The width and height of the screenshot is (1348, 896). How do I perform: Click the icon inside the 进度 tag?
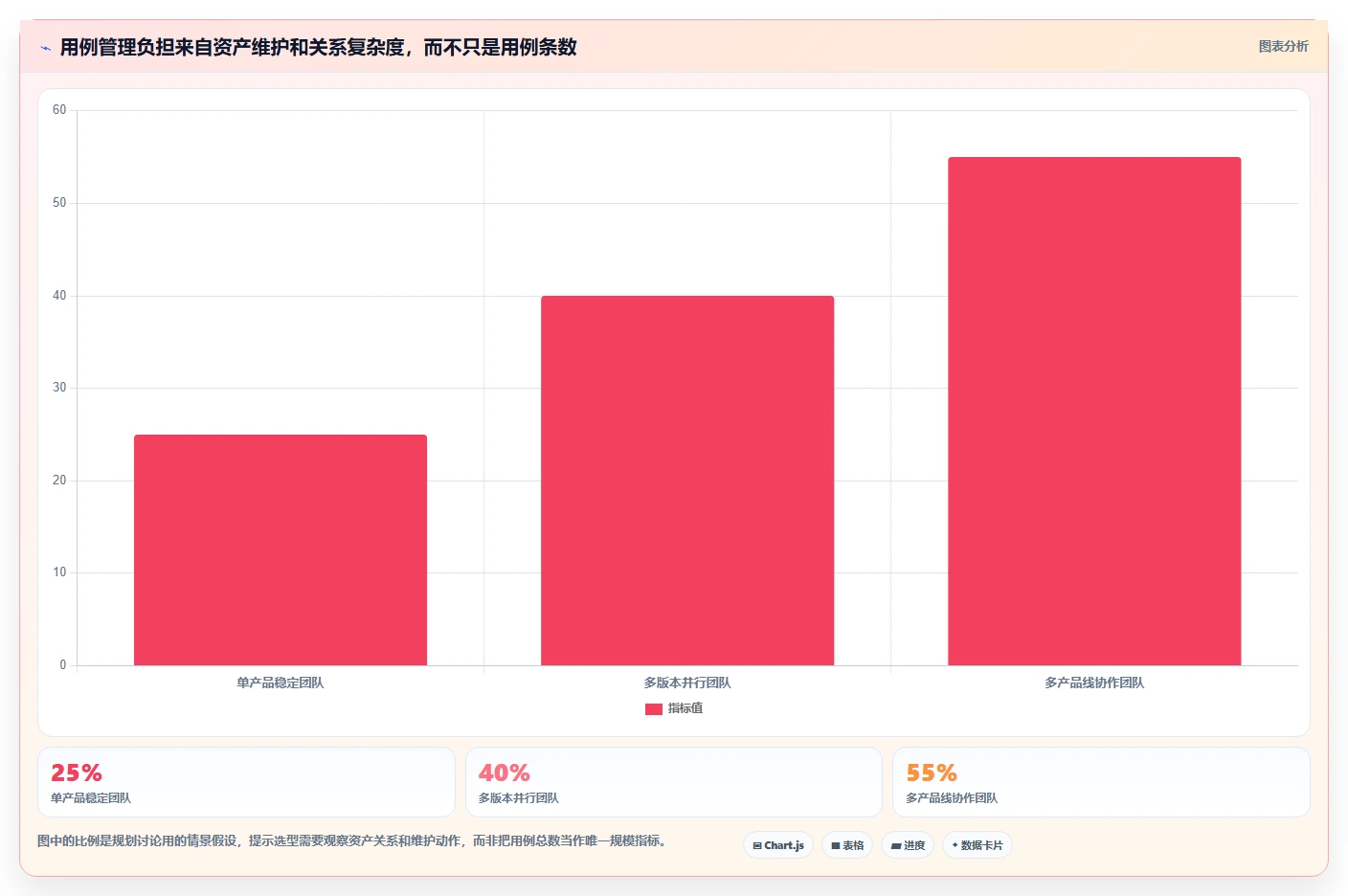click(896, 845)
